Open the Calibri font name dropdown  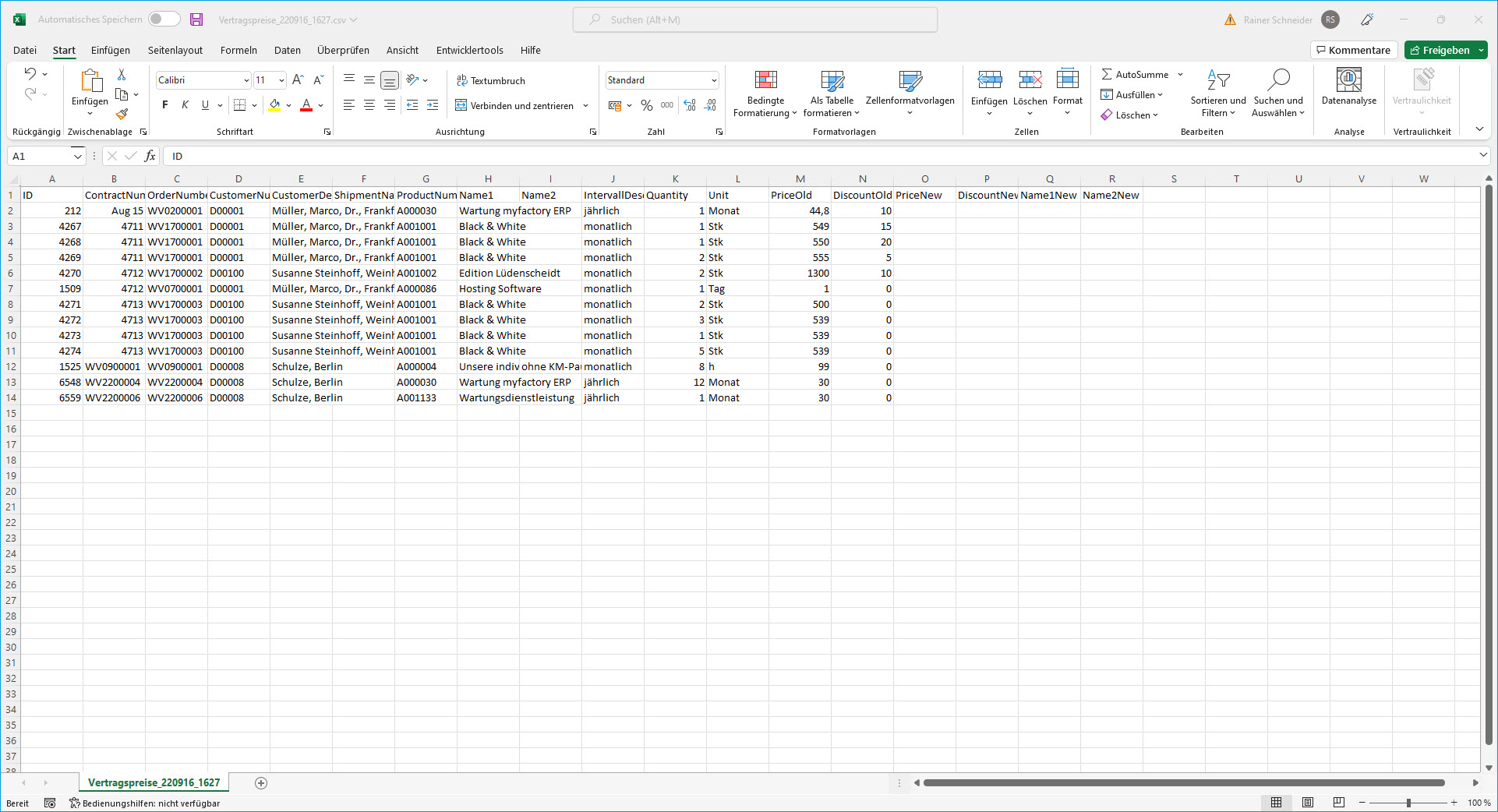point(246,80)
